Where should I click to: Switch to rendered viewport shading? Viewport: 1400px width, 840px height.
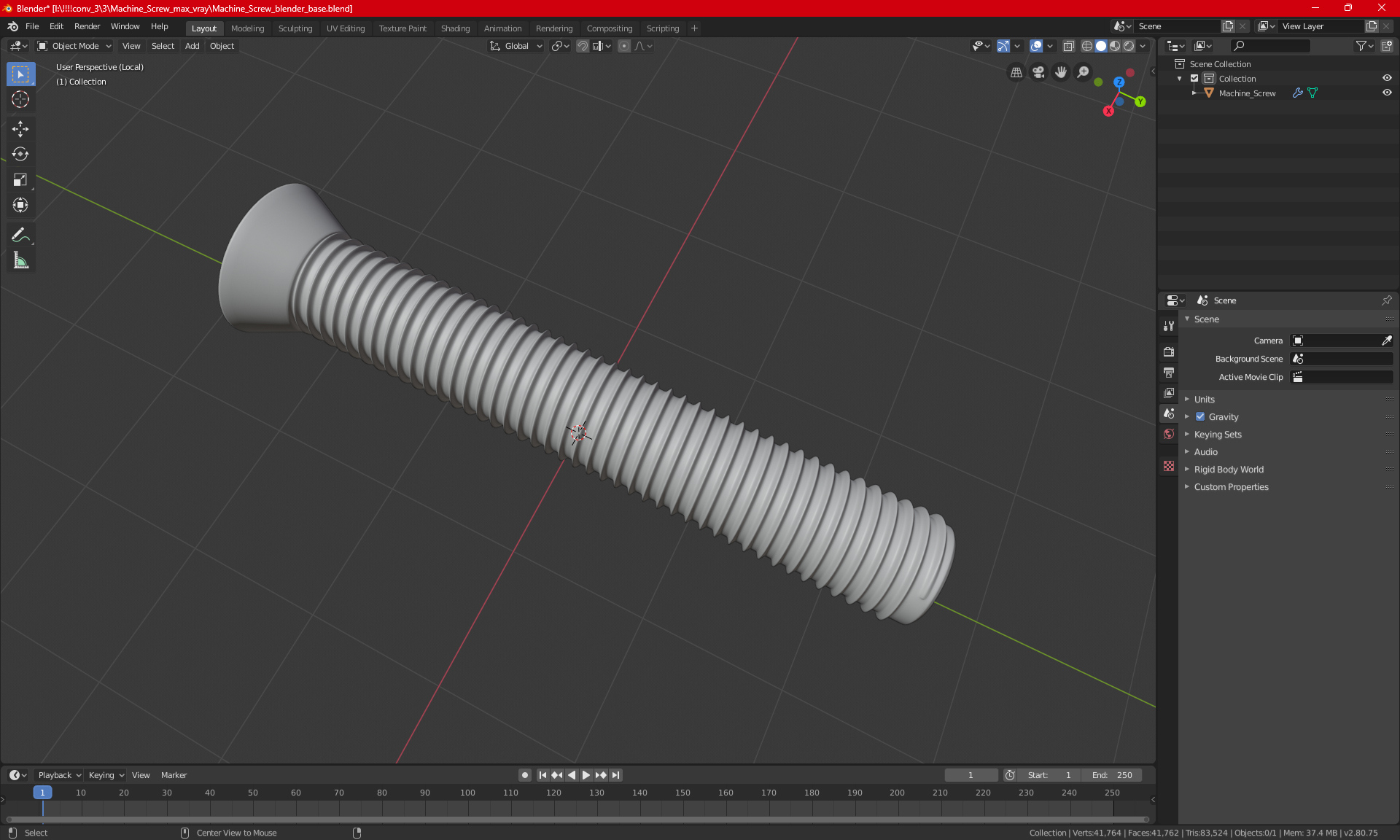[x=1129, y=46]
